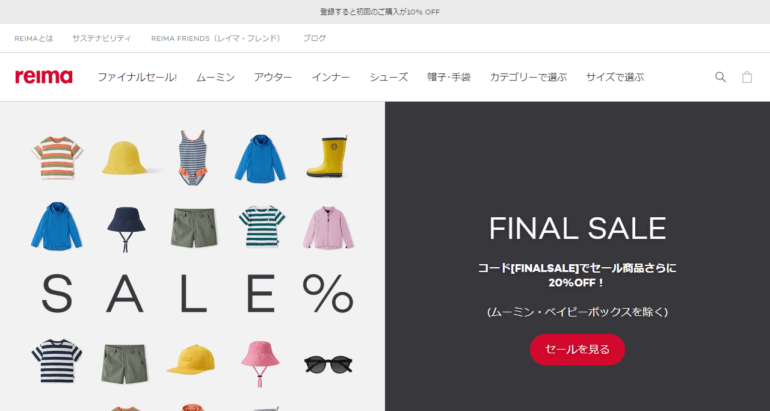
Task: Click the red reima logo
Action: [x=44, y=77]
